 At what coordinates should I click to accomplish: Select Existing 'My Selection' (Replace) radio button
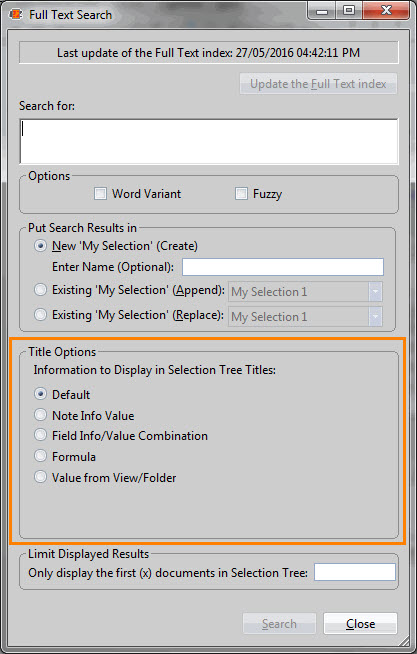(40, 314)
